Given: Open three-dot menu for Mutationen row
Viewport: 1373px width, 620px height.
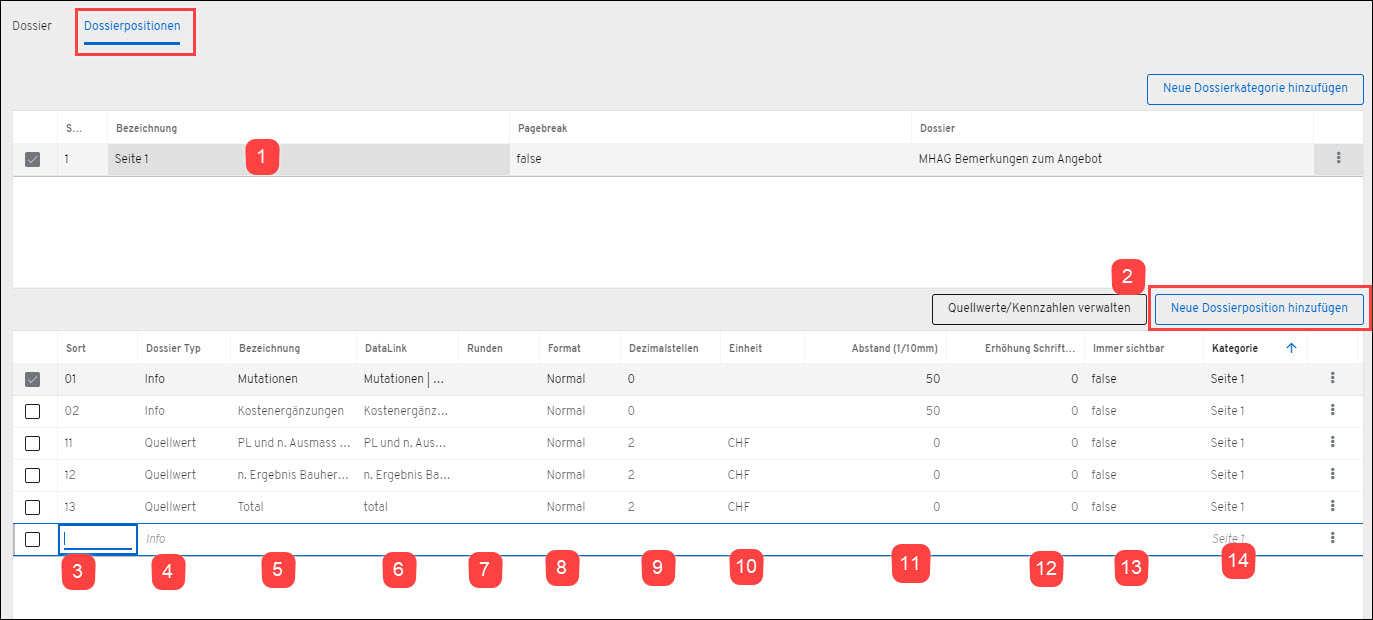Looking at the screenshot, I should point(1332,378).
